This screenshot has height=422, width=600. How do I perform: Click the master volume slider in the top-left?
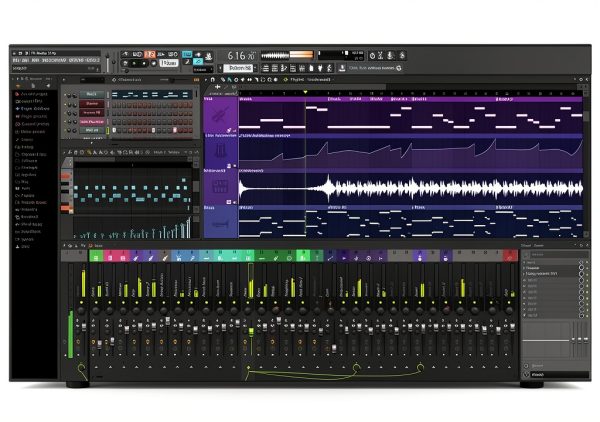(x=108, y=62)
